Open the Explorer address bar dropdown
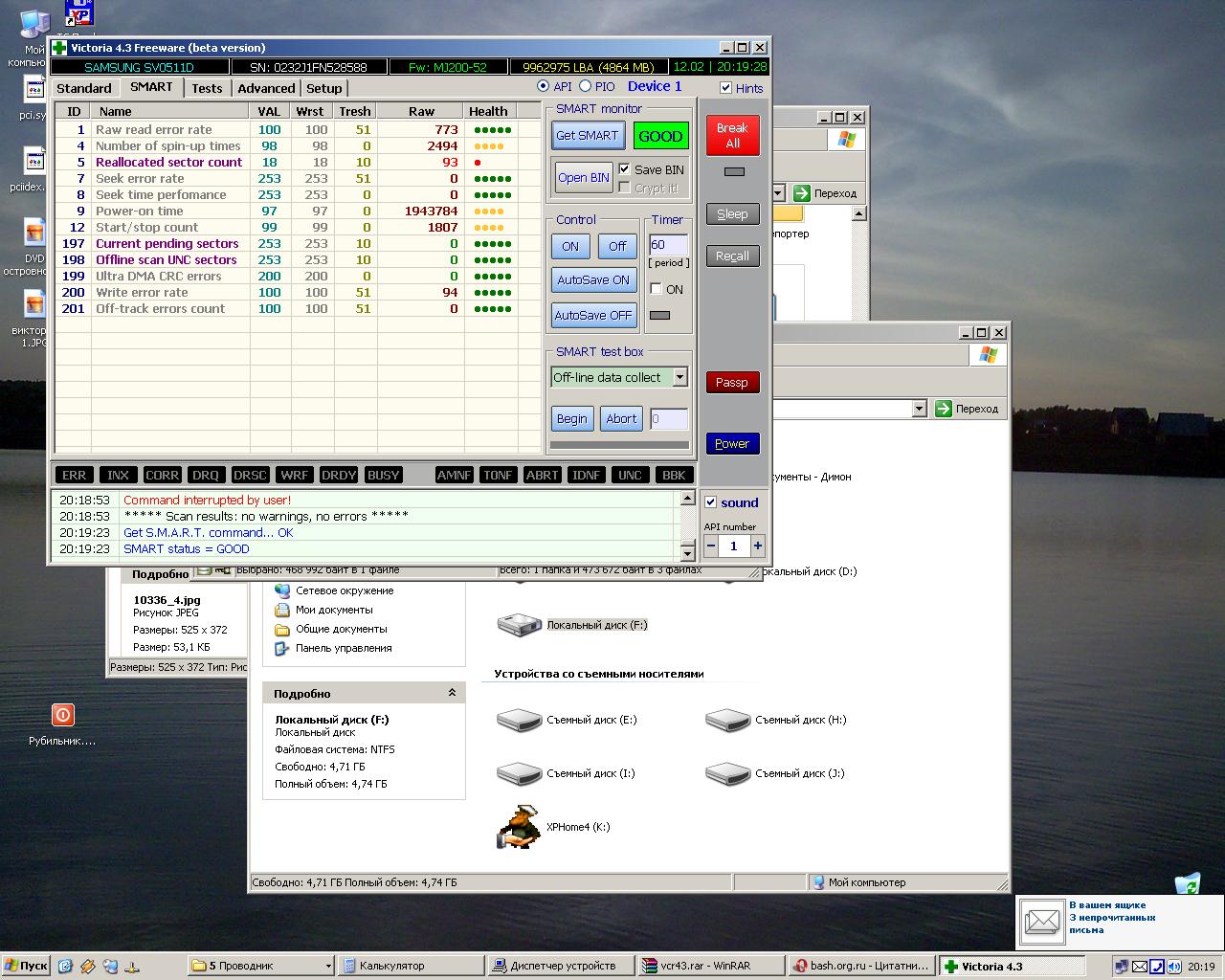The width and height of the screenshot is (1225, 980). pyautogui.click(x=919, y=409)
